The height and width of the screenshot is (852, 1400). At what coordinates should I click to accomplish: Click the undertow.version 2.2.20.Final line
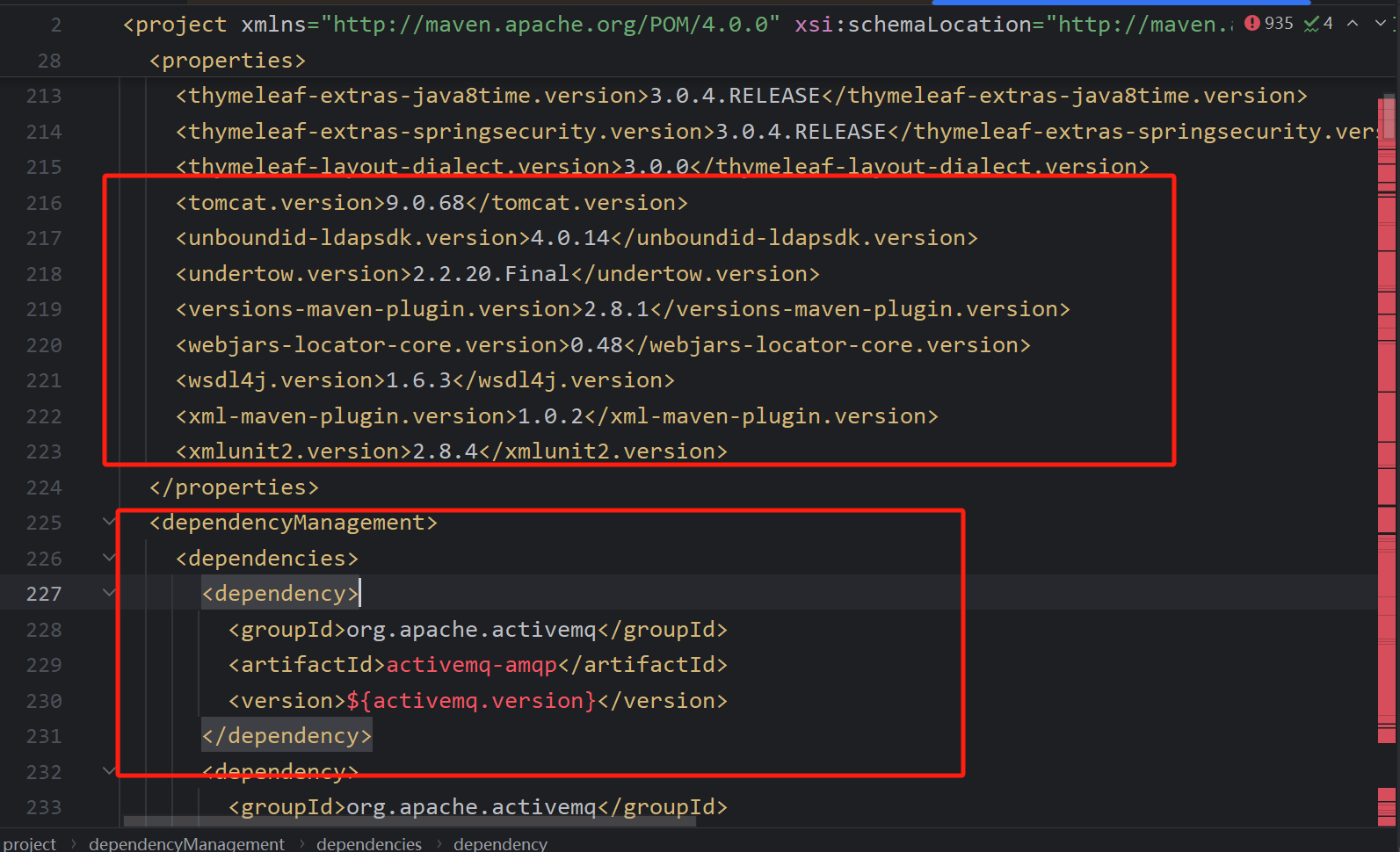(497, 274)
